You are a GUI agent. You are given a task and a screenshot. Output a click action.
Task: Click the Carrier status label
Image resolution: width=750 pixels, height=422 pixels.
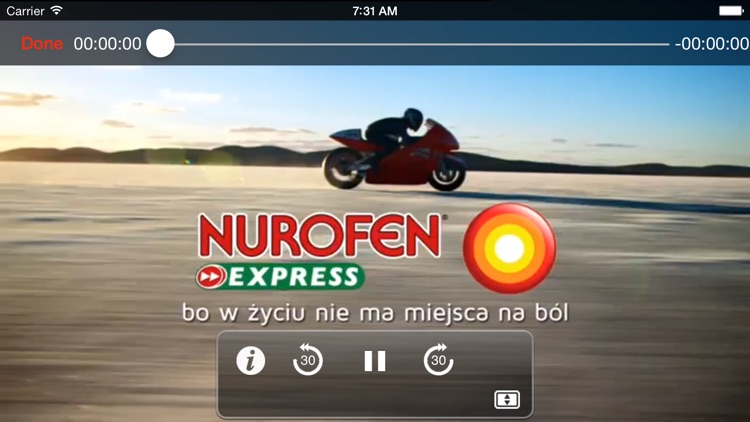[25, 11]
